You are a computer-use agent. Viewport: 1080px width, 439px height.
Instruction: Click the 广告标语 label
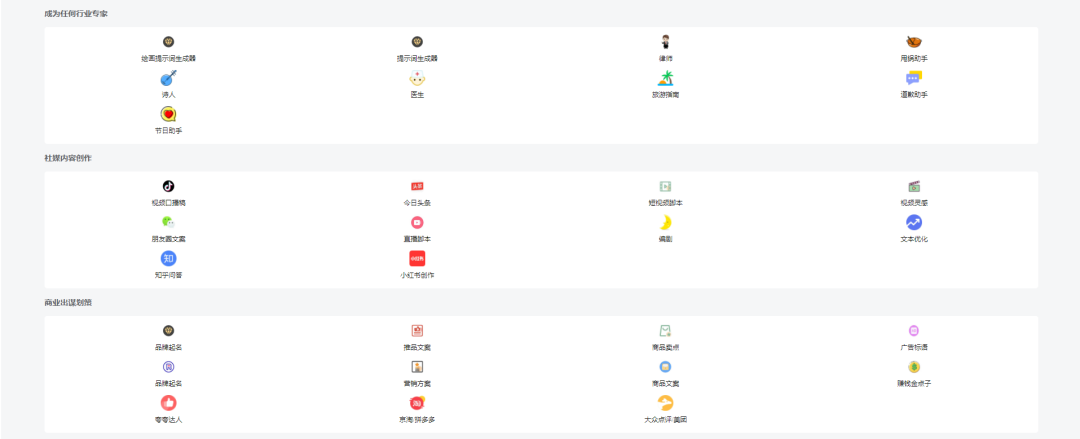click(914, 347)
